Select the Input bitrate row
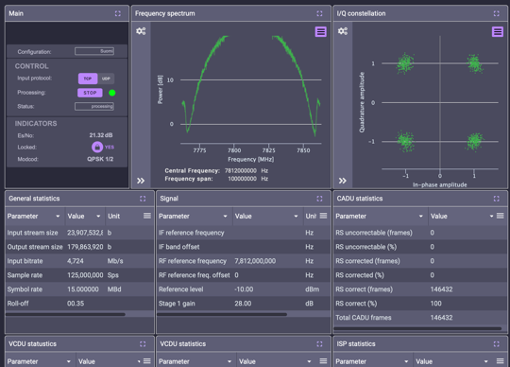 point(80,261)
